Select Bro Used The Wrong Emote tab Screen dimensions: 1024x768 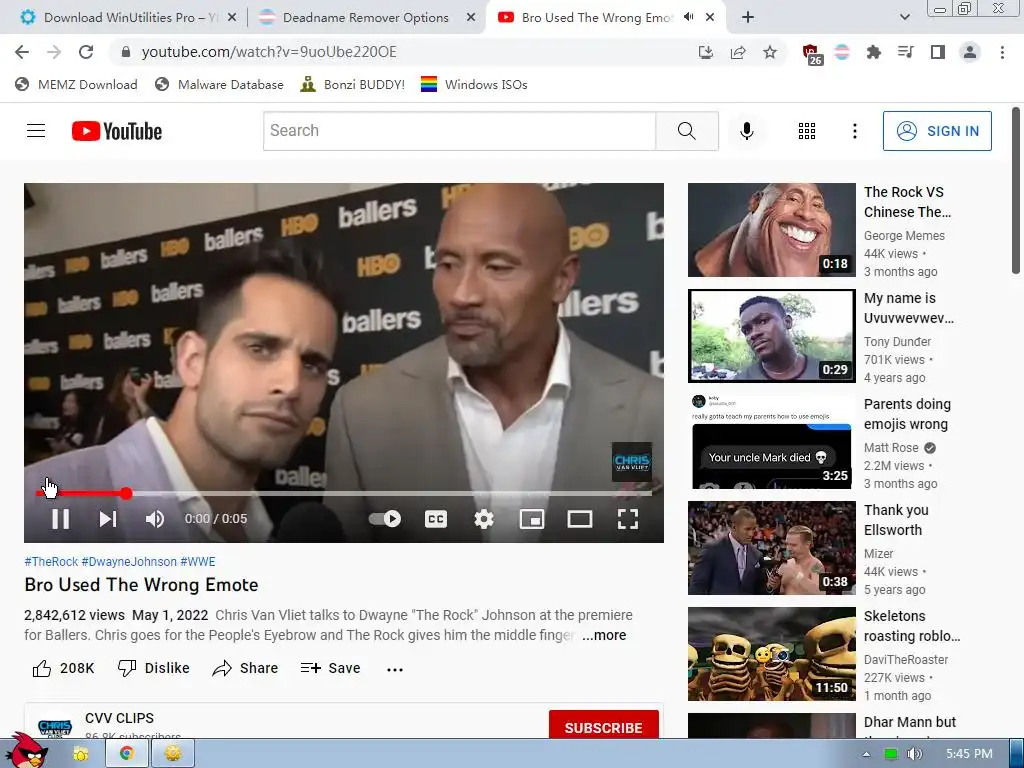pyautogui.click(x=598, y=18)
